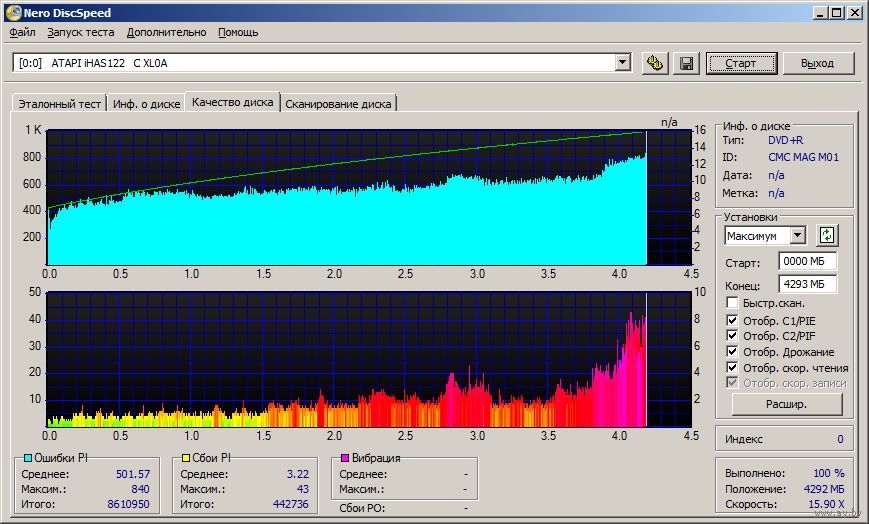Click the refresh settings icon beside Максимум
869x524 pixels.
coord(826,235)
